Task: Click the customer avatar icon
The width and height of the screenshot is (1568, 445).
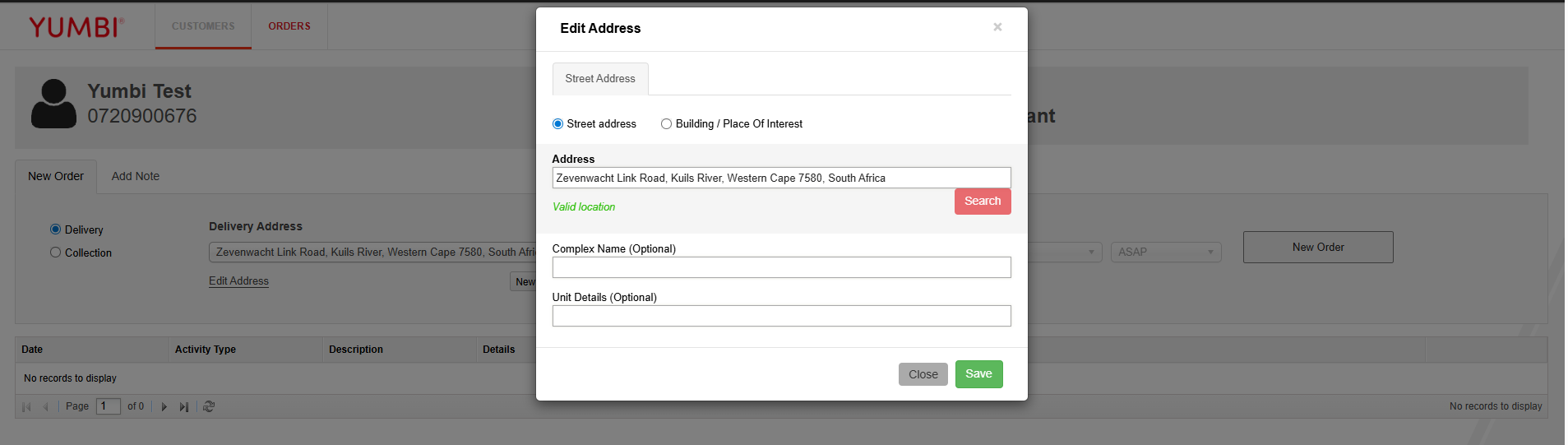Action: [53, 104]
